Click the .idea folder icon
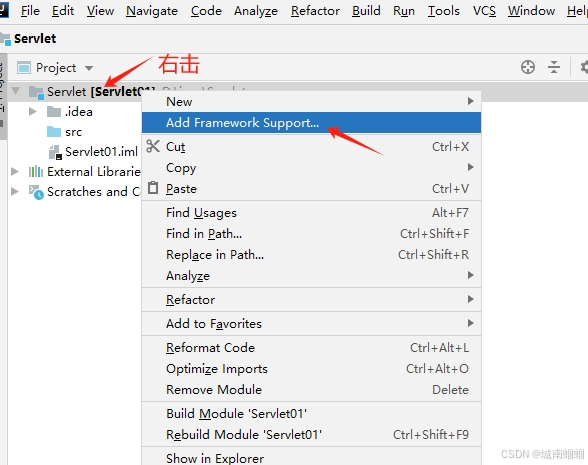Screen dimensions: 588x465 tap(54, 112)
